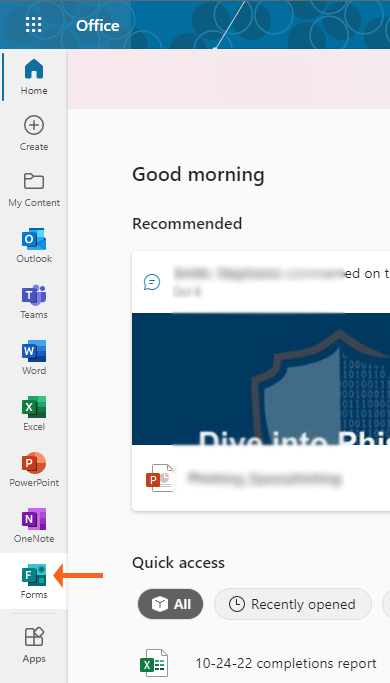Image resolution: width=390 pixels, height=683 pixels.
Task: Launch Teams from the sidebar
Action: pos(34,301)
